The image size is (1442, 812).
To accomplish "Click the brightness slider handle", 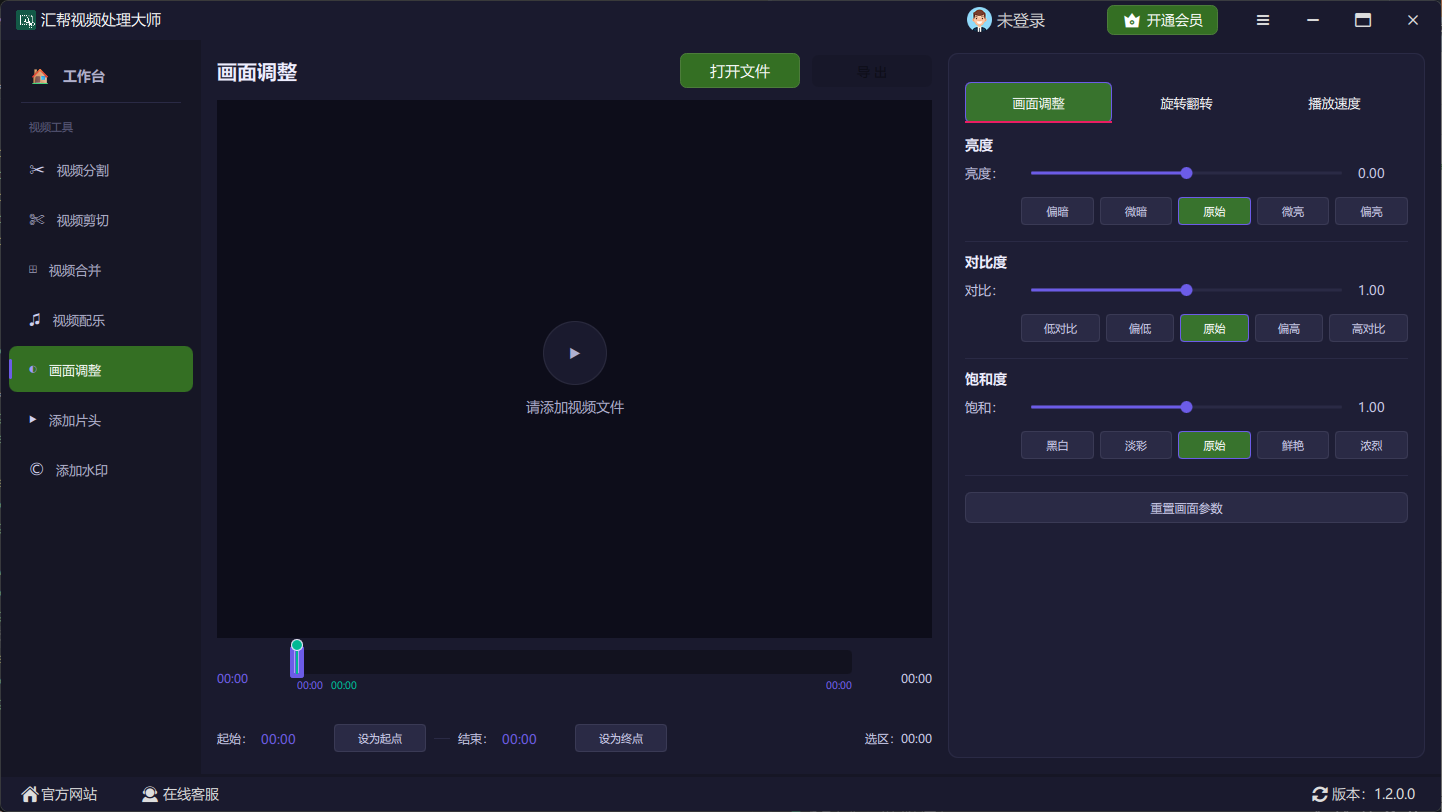I will click(1186, 173).
